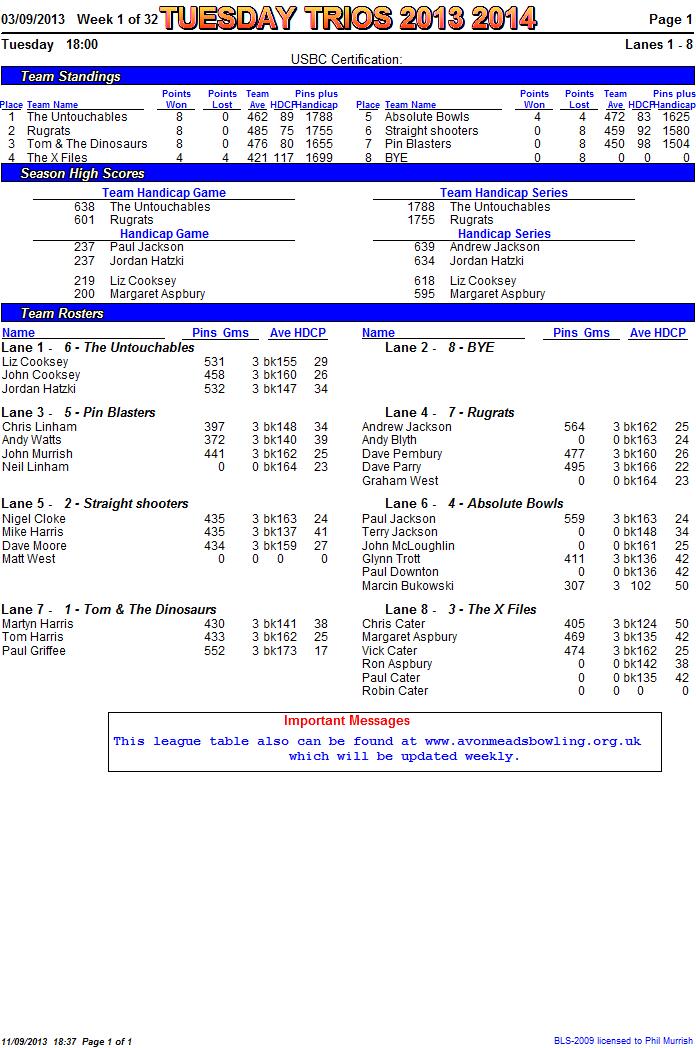Select "Straight shooters" row in Team Standings

pos(525,130)
